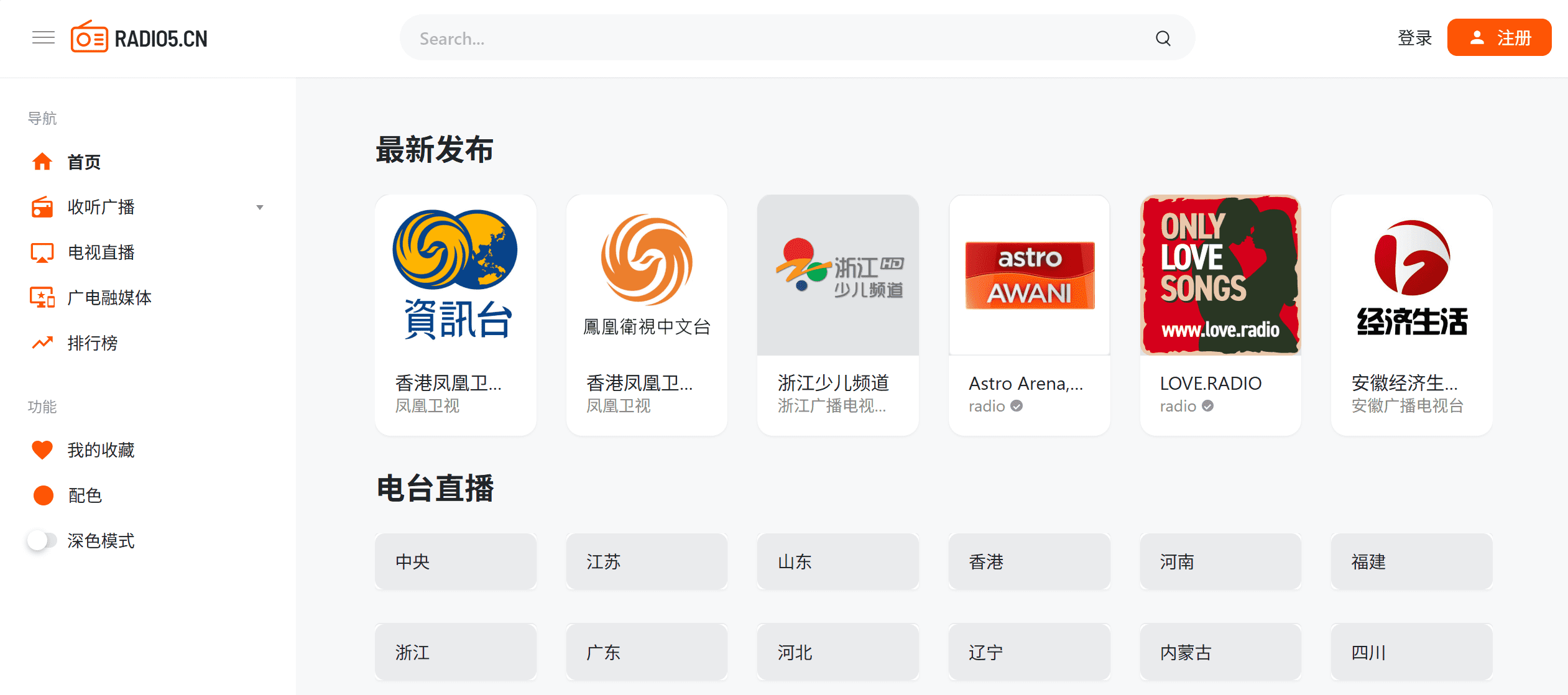Click the 登录 login link
This screenshot has height=695, width=1568.
(x=1414, y=38)
